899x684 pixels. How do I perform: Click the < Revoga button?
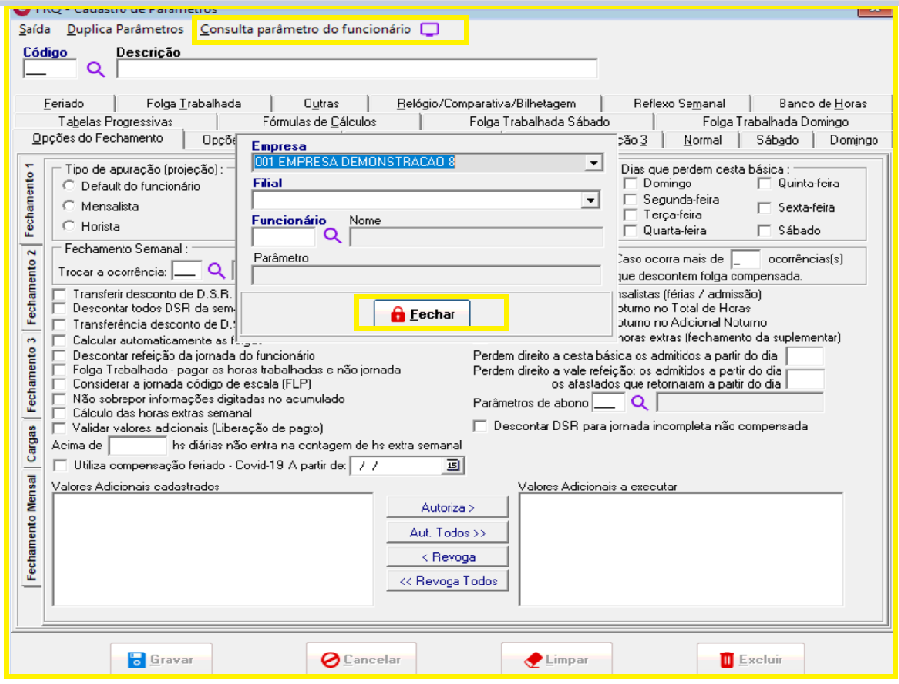coord(448,557)
